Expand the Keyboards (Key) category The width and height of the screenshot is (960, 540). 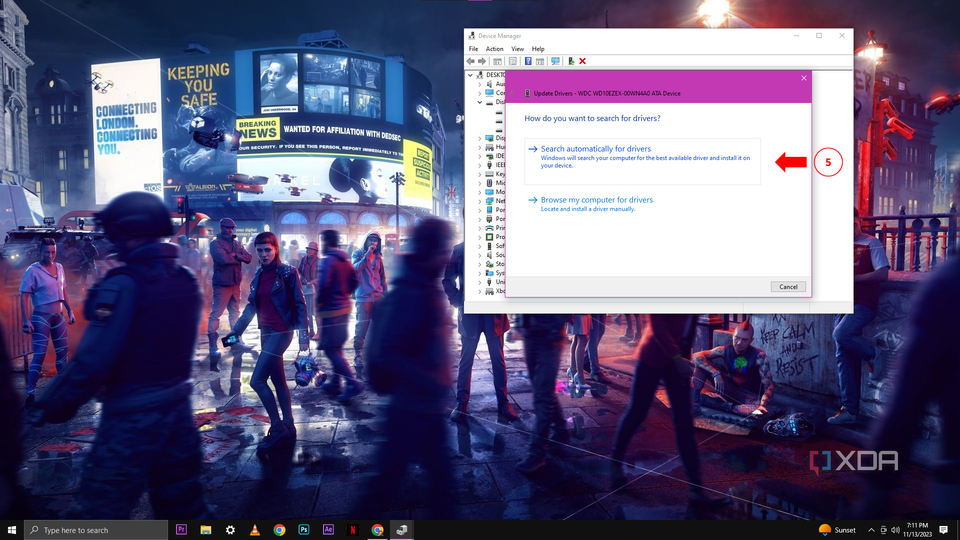(480, 174)
